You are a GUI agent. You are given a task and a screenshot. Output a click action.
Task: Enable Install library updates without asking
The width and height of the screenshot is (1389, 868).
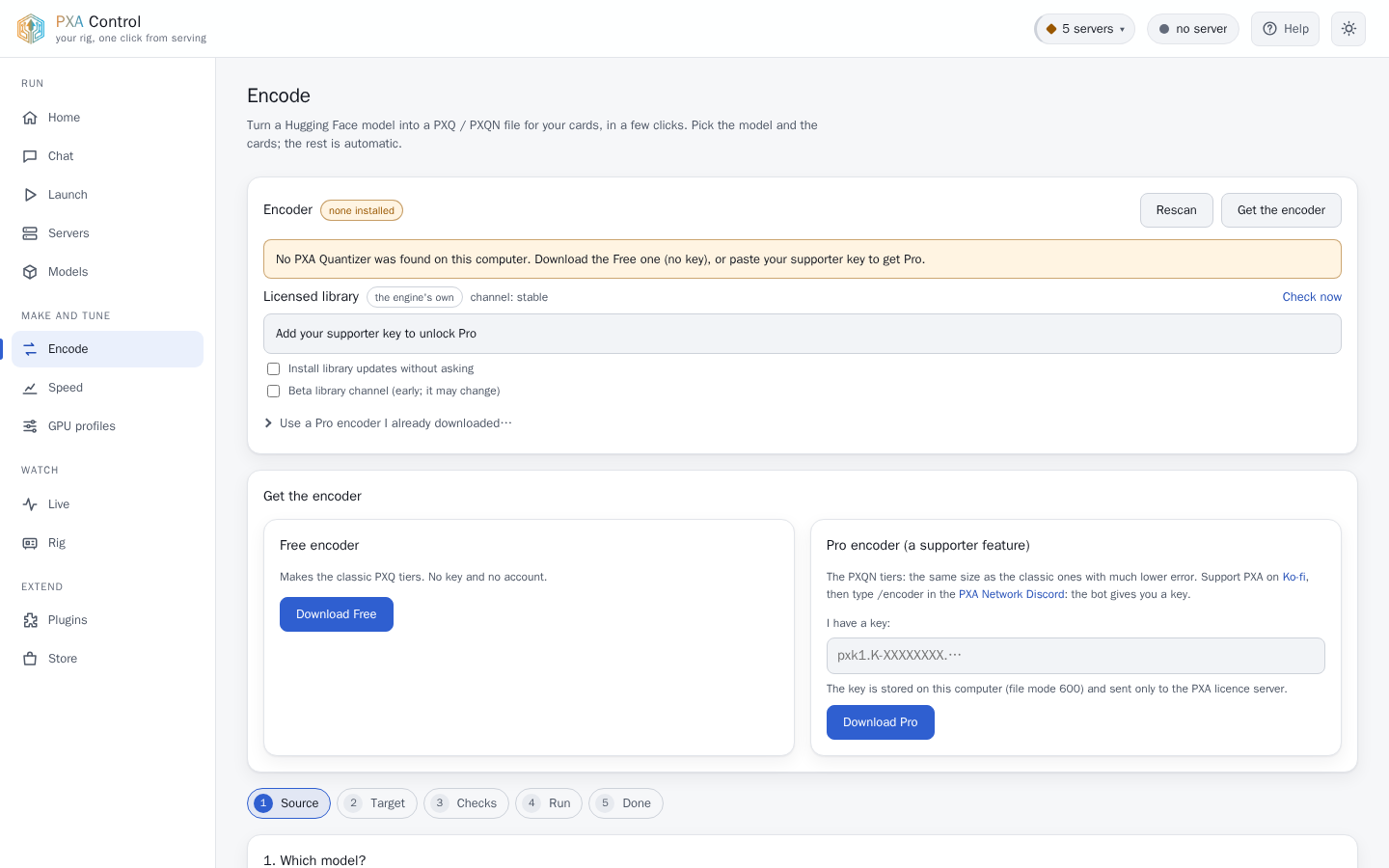point(274,368)
